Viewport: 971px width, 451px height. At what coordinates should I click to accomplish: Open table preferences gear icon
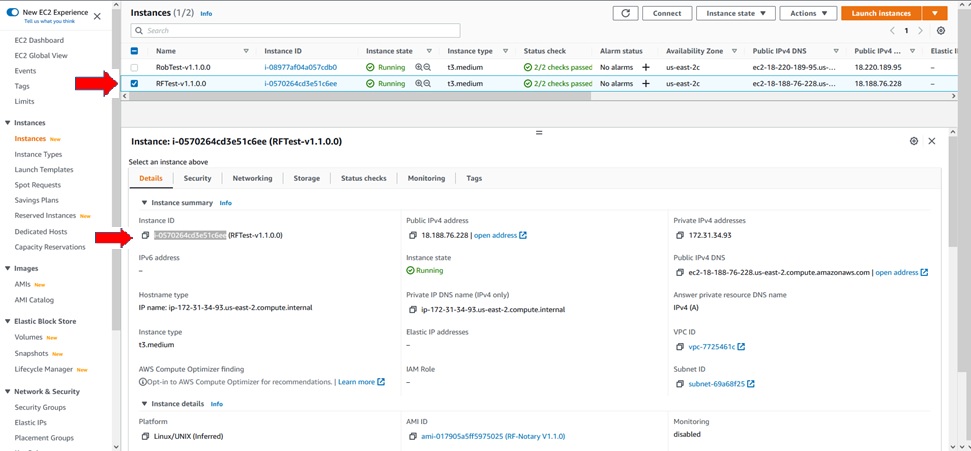coord(941,30)
